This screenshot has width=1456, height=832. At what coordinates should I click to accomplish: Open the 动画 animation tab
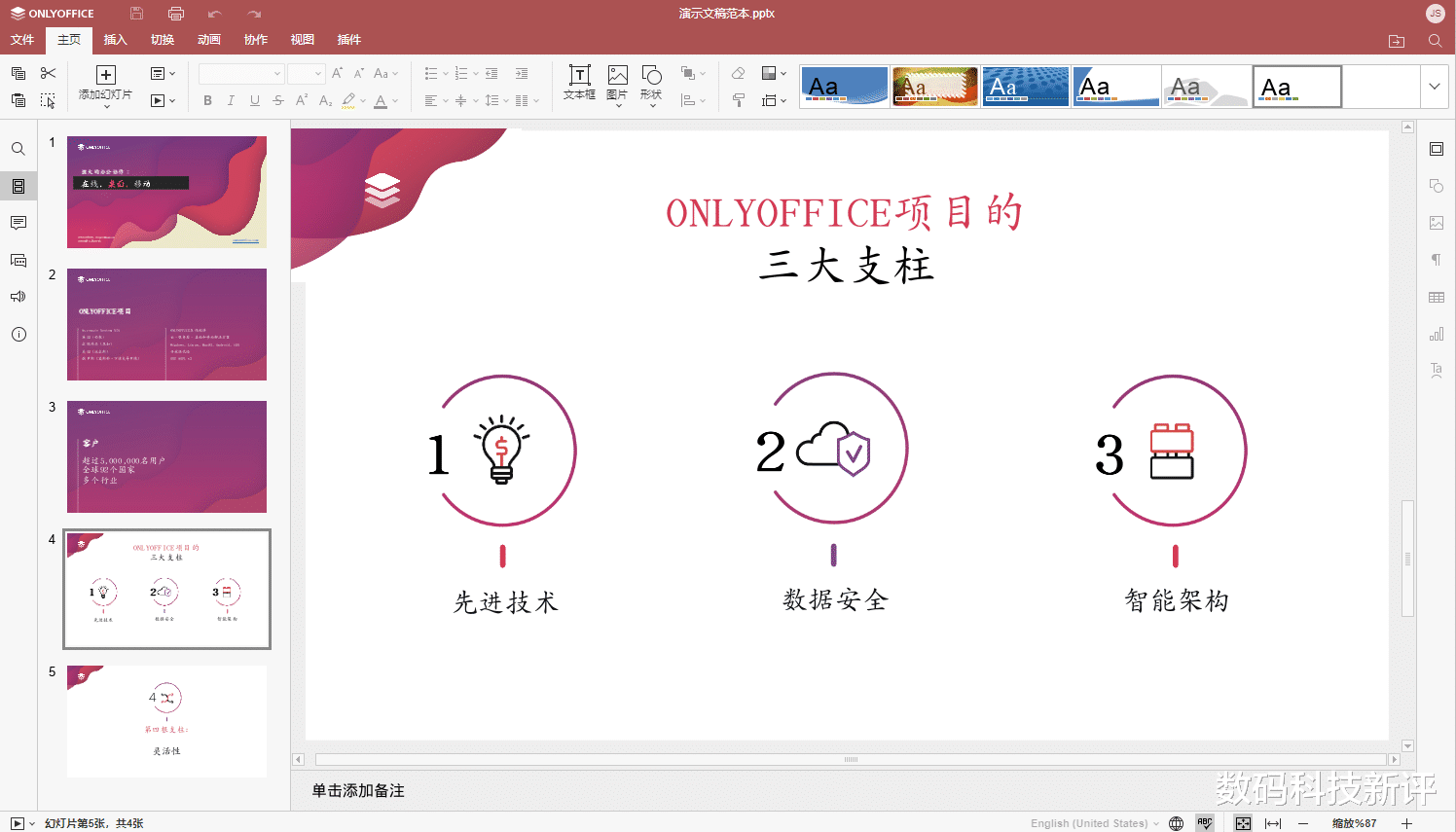tap(208, 40)
